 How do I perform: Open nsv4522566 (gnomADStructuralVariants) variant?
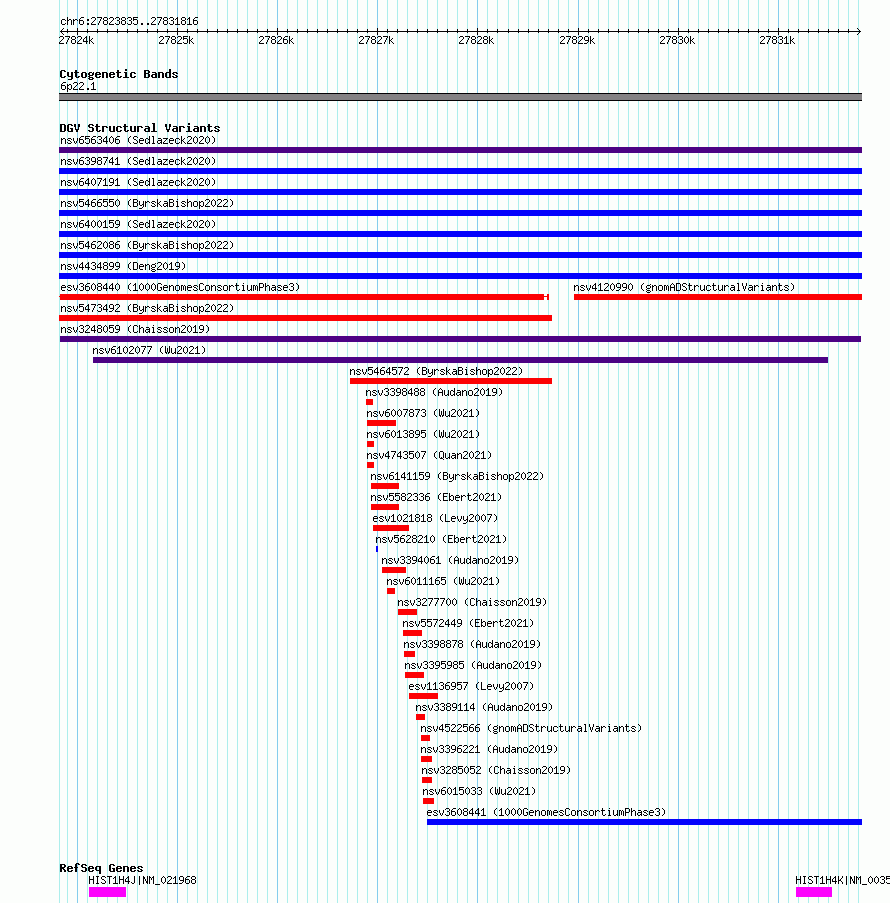531,729
